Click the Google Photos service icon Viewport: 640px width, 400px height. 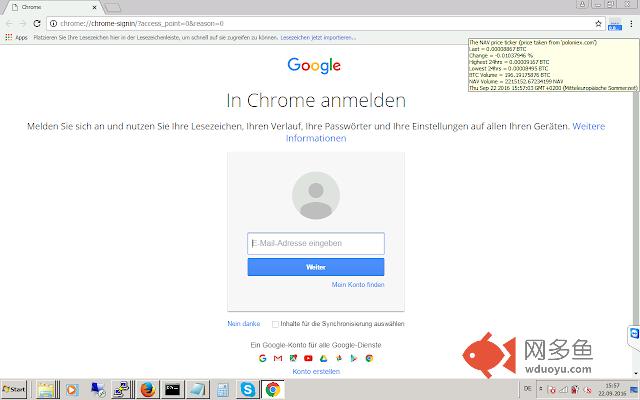pyautogui.click(x=339, y=358)
